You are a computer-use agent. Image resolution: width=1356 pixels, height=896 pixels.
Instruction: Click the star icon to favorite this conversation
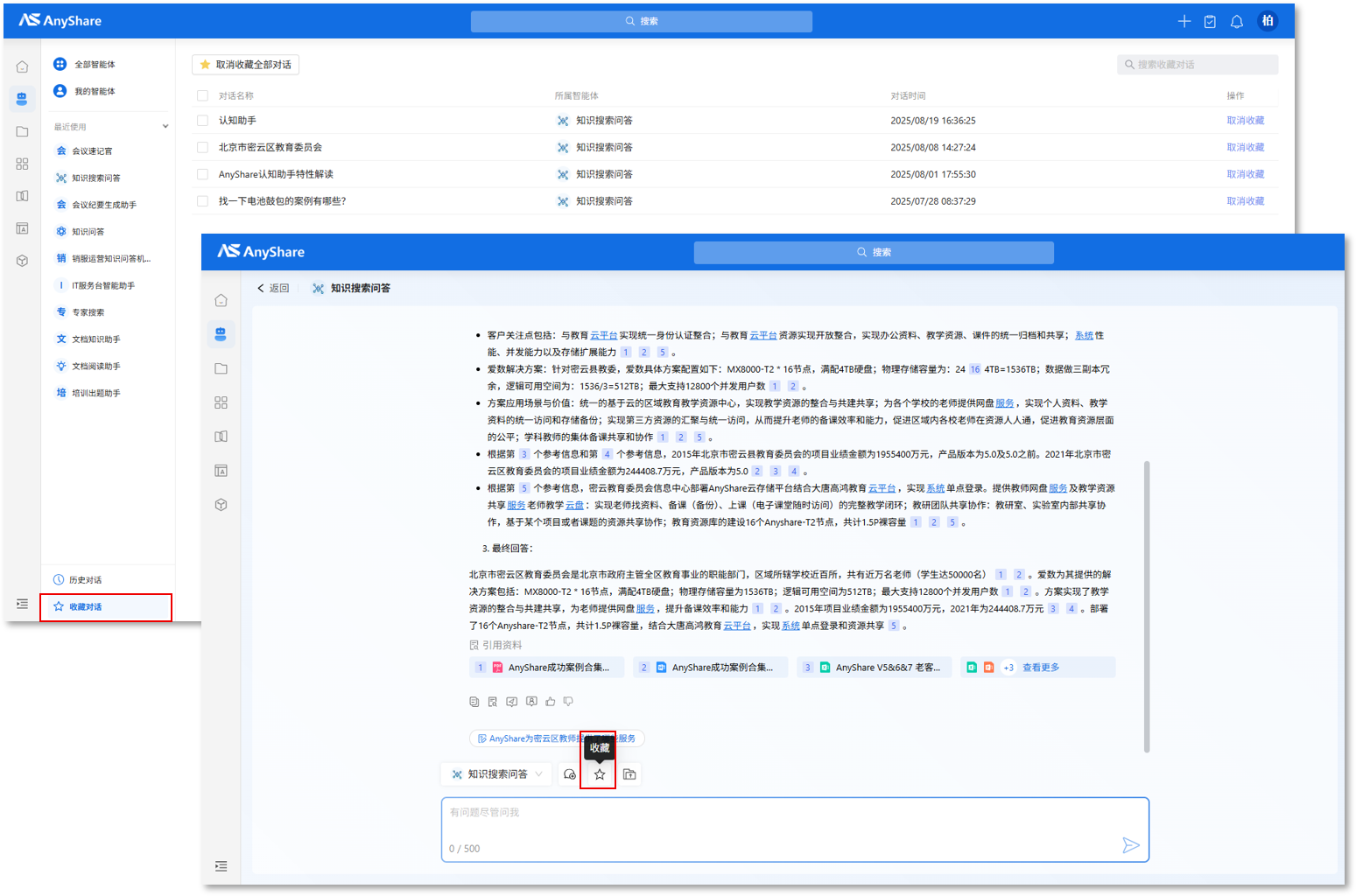point(600,774)
